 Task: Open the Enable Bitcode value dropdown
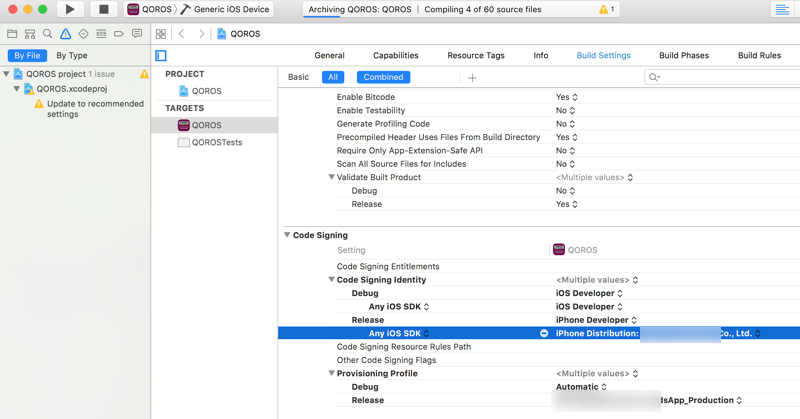567,97
